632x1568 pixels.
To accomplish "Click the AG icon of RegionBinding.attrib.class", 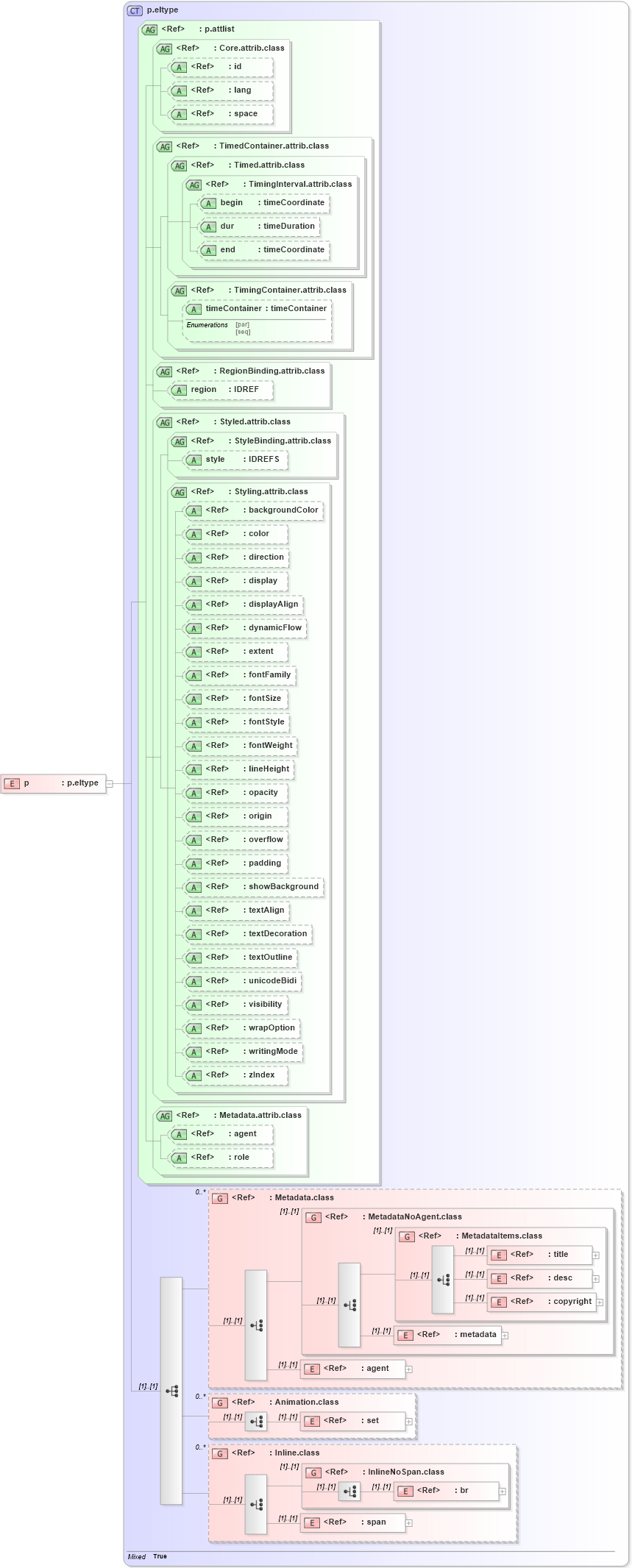I will click(x=164, y=371).
